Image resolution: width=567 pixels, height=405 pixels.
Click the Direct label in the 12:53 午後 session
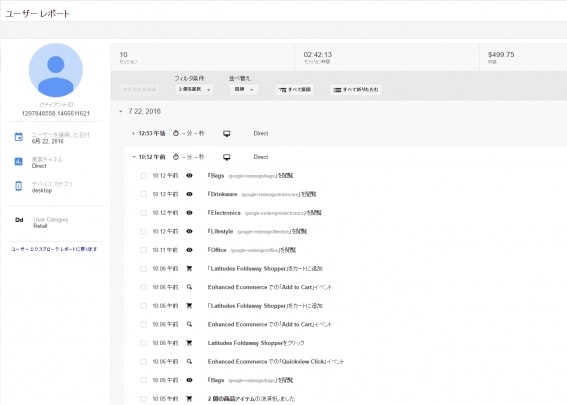(261, 133)
